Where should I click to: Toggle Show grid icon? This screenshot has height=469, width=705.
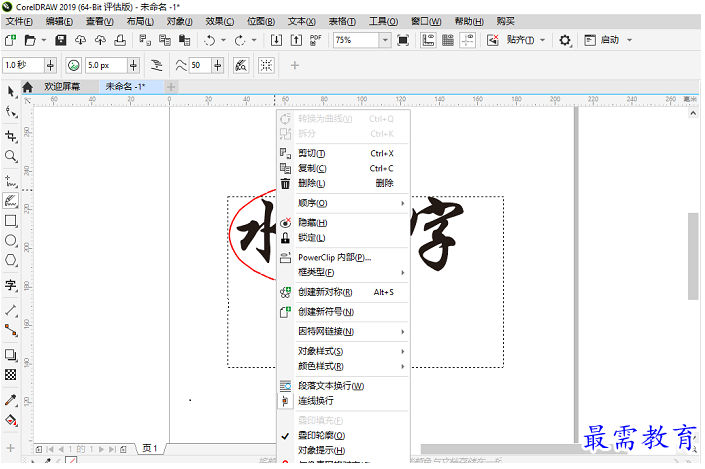click(x=448, y=40)
